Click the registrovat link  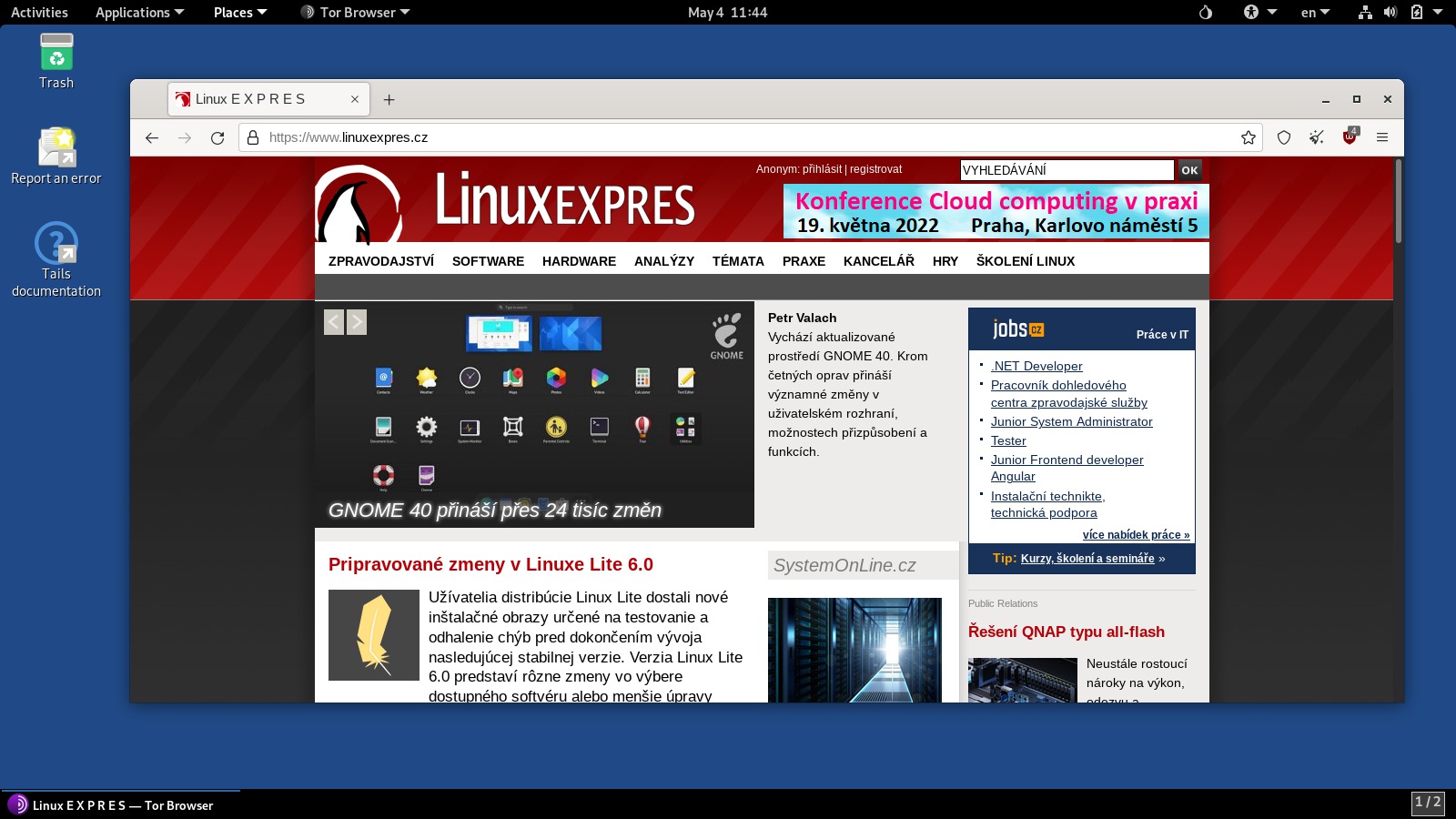pos(876,169)
